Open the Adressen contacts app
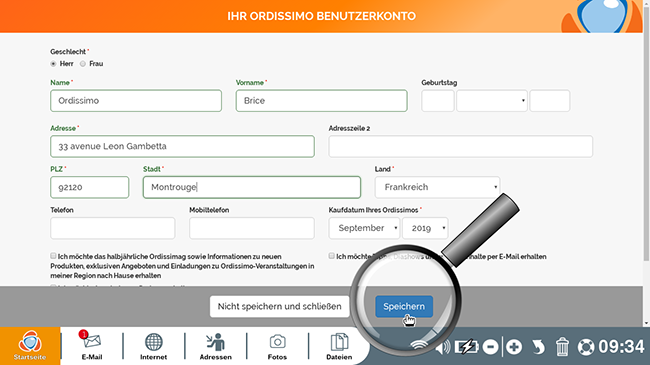Image resolution: width=650 pixels, height=365 pixels. [x=216, y=346]
